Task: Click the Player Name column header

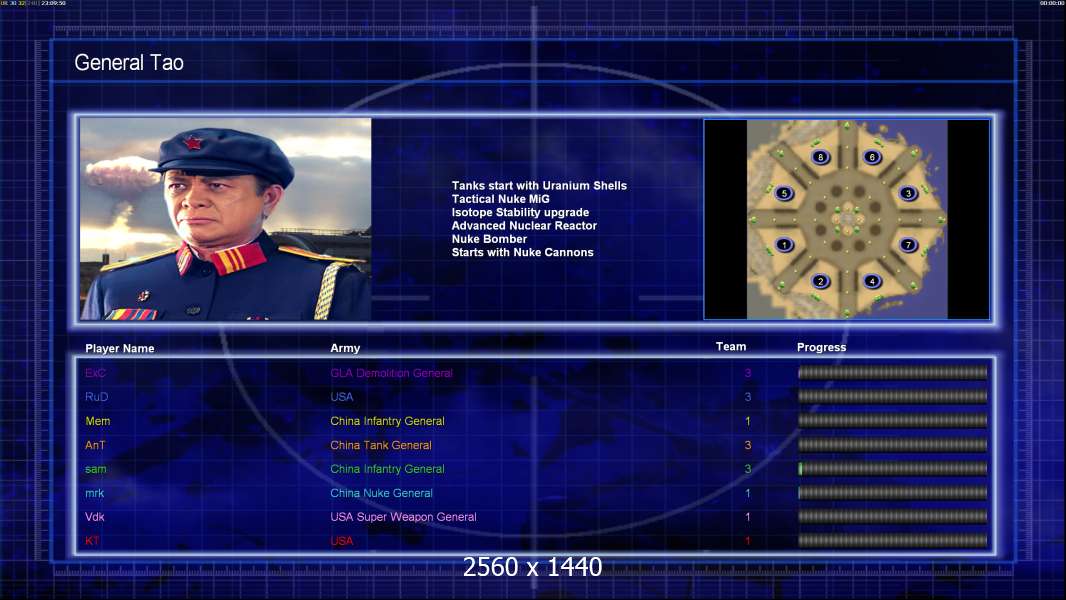Action: point(120,348)
